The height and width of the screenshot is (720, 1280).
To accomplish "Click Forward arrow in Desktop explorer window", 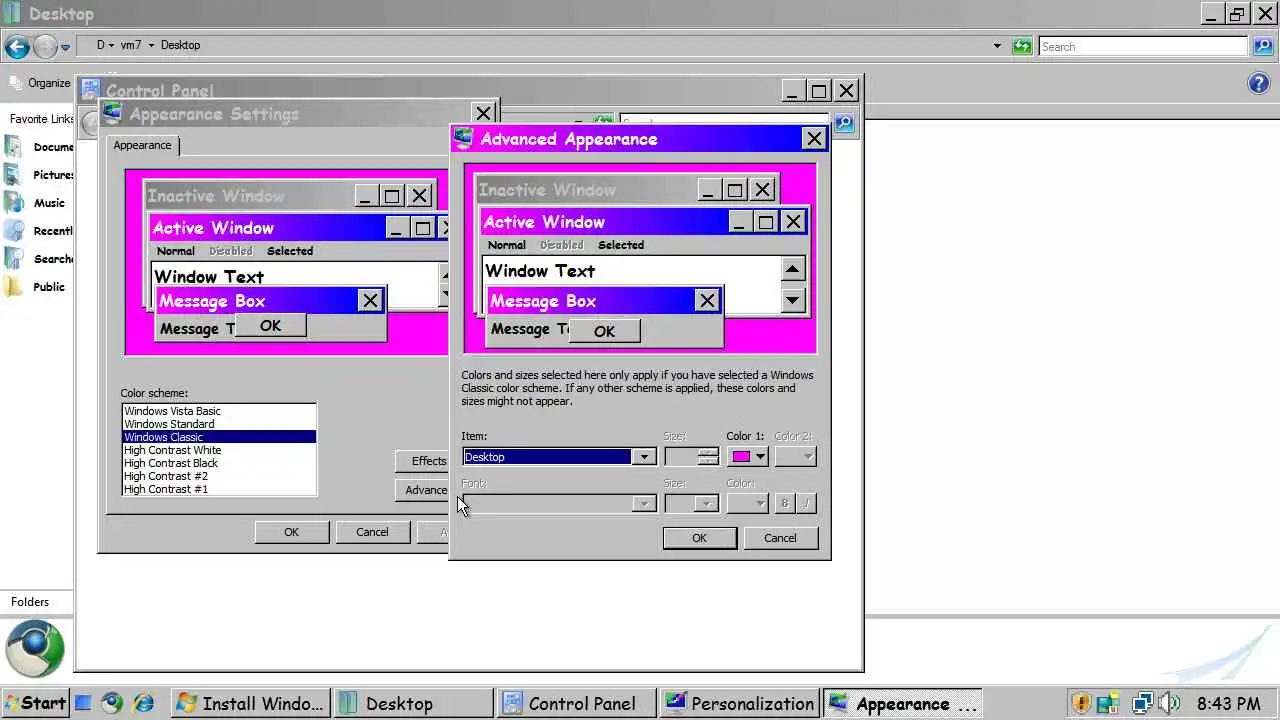I will pos(45,46).
